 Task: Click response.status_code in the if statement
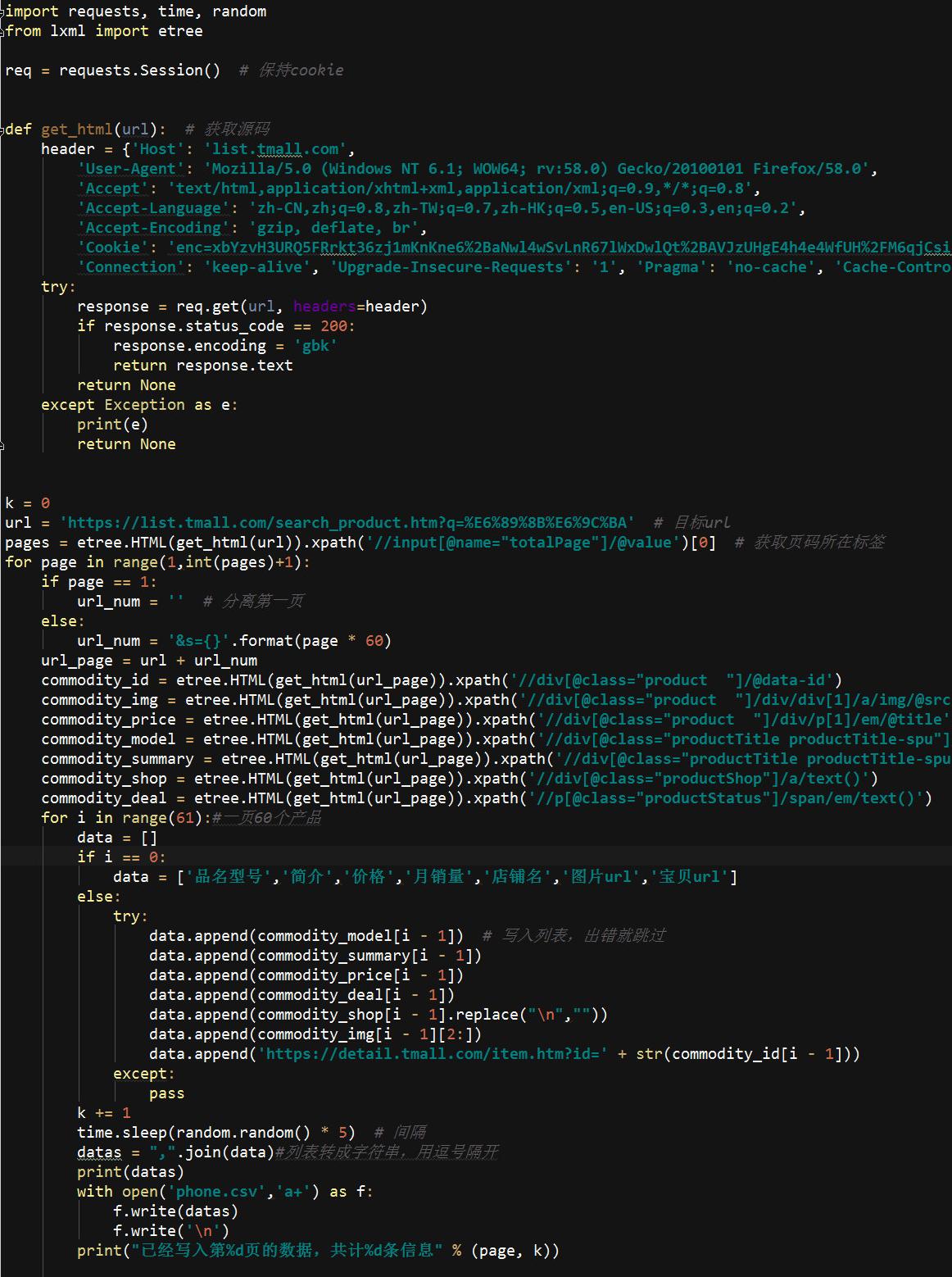pyautogui.click(x=194, y=326)
